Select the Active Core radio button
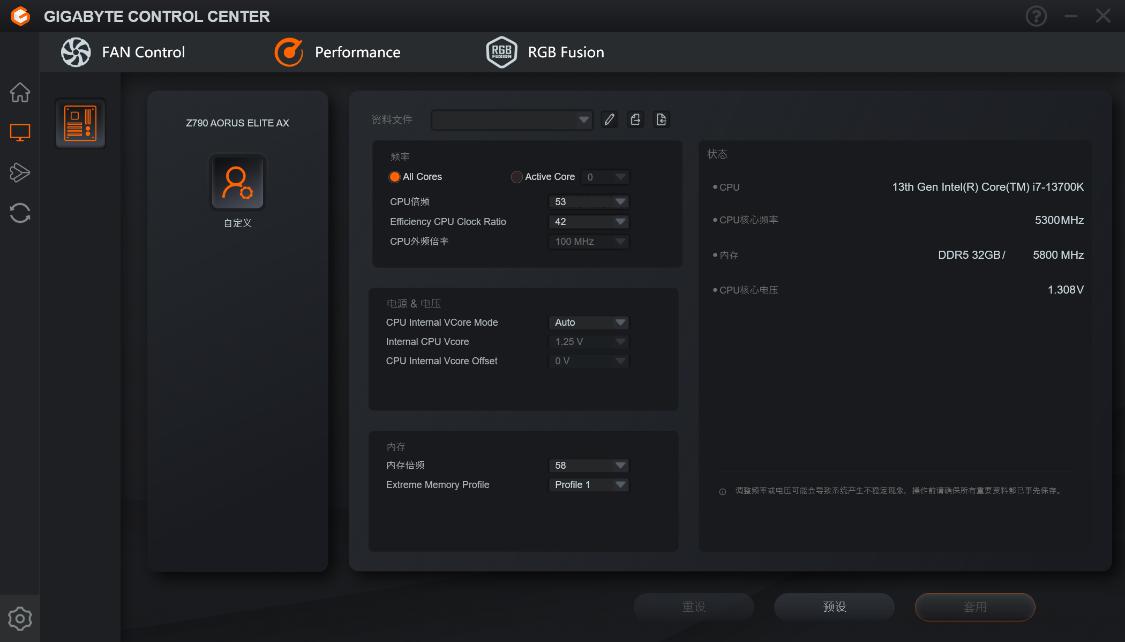Screen dimensions: 1125x642 tap(515, 176)
